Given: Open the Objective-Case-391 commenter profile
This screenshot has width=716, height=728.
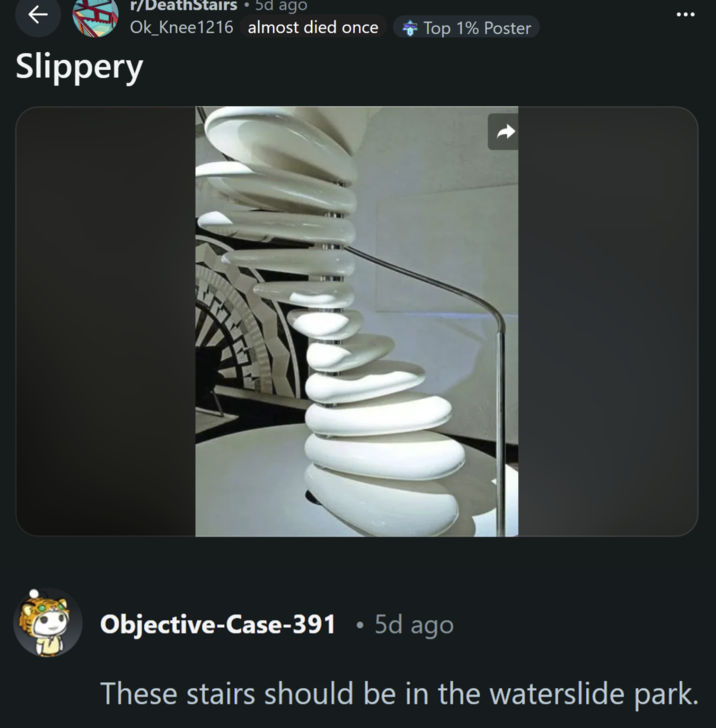Looking at the screenshot, I should tap(218, 624).
